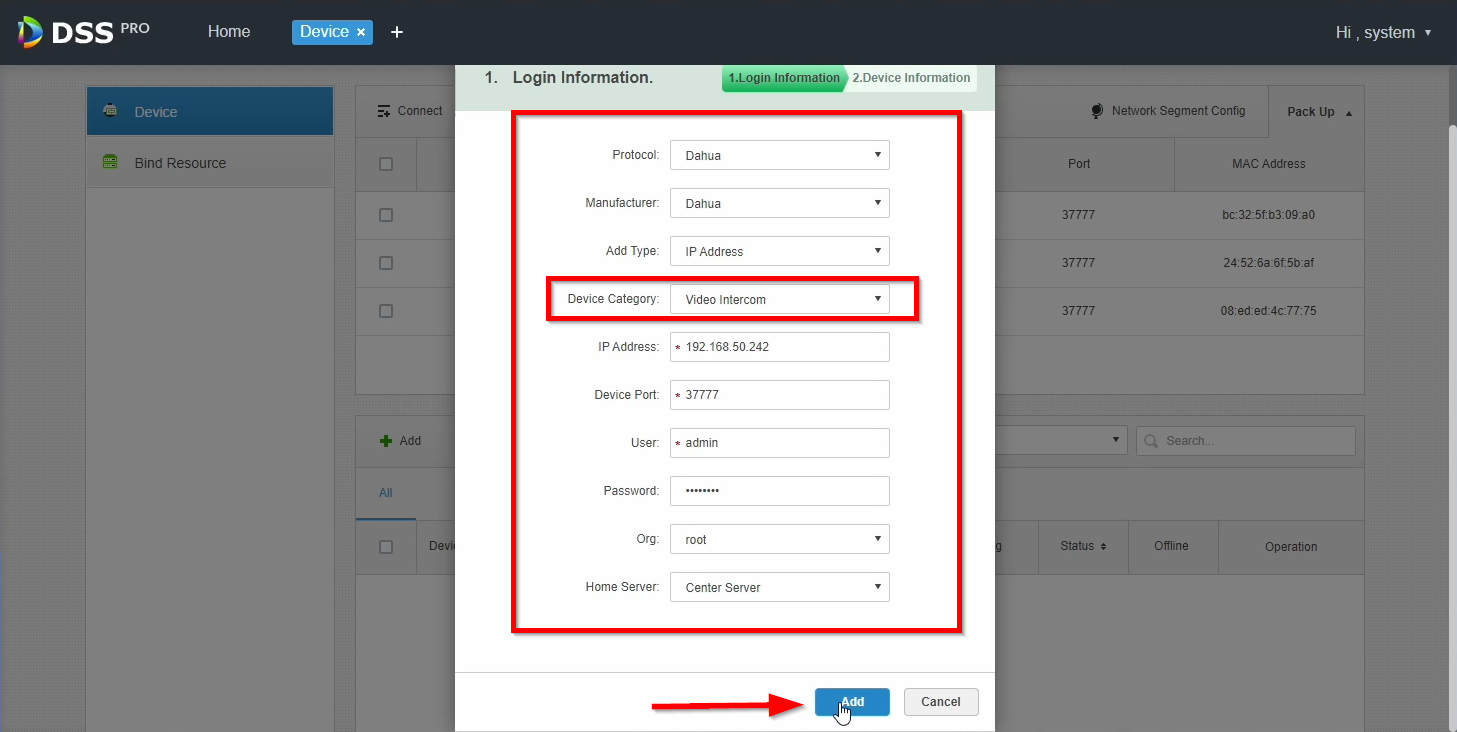
Task: Select MAC address bc:32:5f:b3:09:a0
Action: coord(1268,215)
